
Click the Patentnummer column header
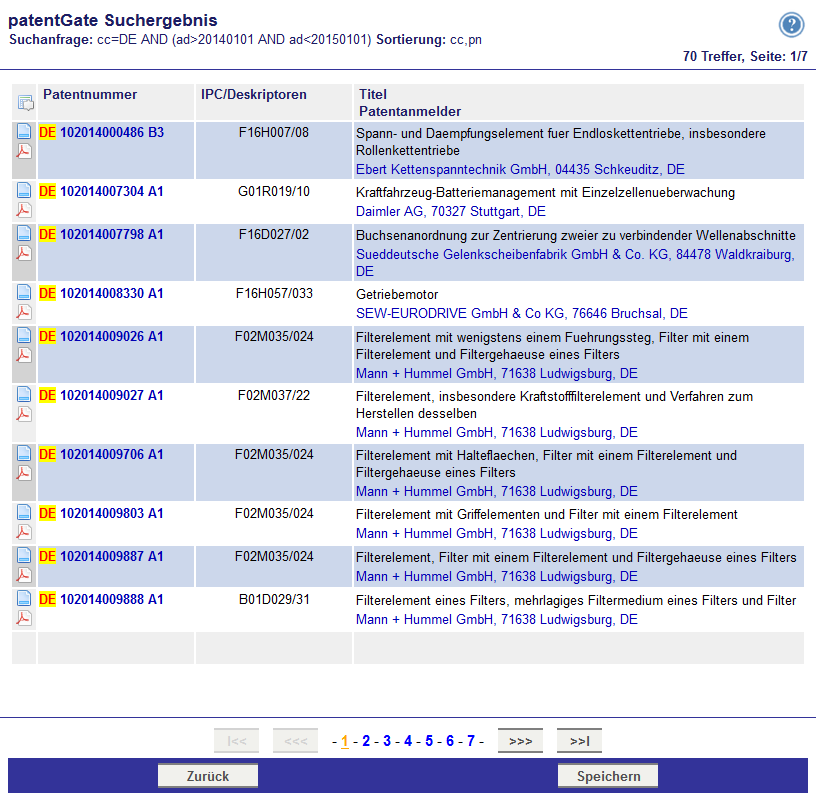[90, 94]
